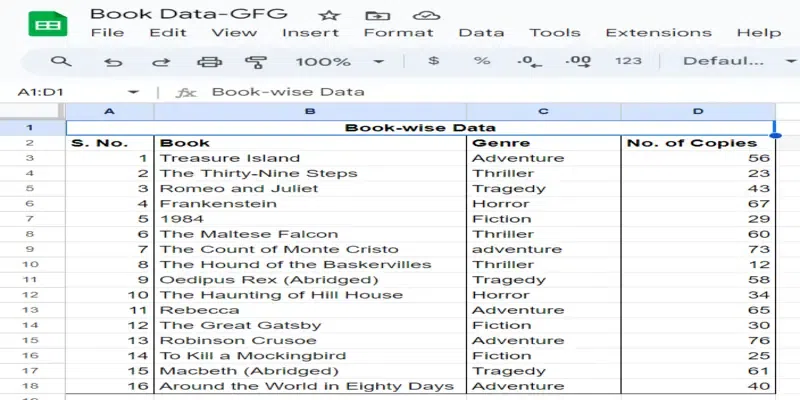Viewport: 800px width, 400px height.
Task: Select The Count of Monte Cristo cell
Action: (310, 249)
